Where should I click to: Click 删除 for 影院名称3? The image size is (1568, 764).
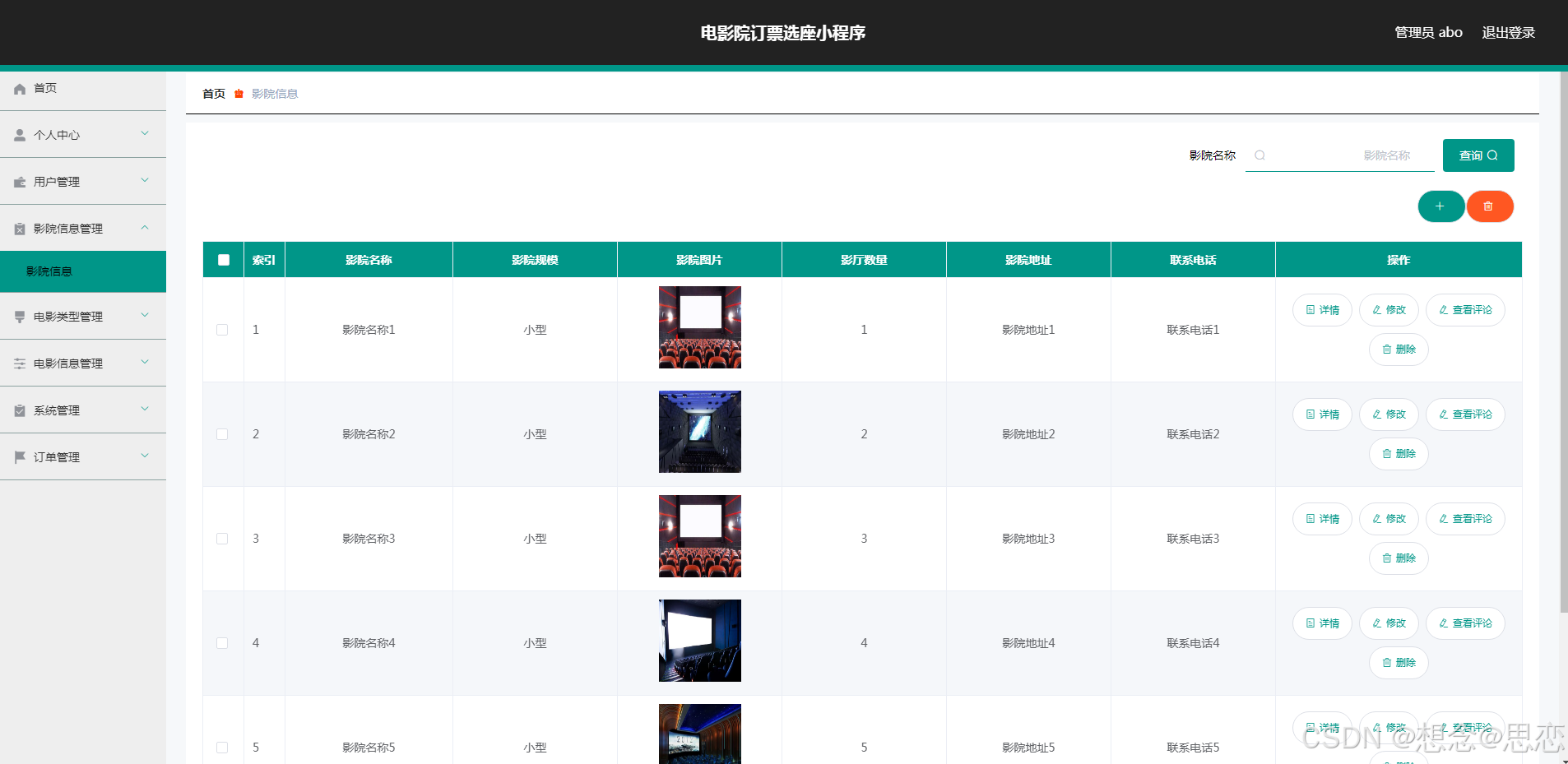coord(1399,558)
